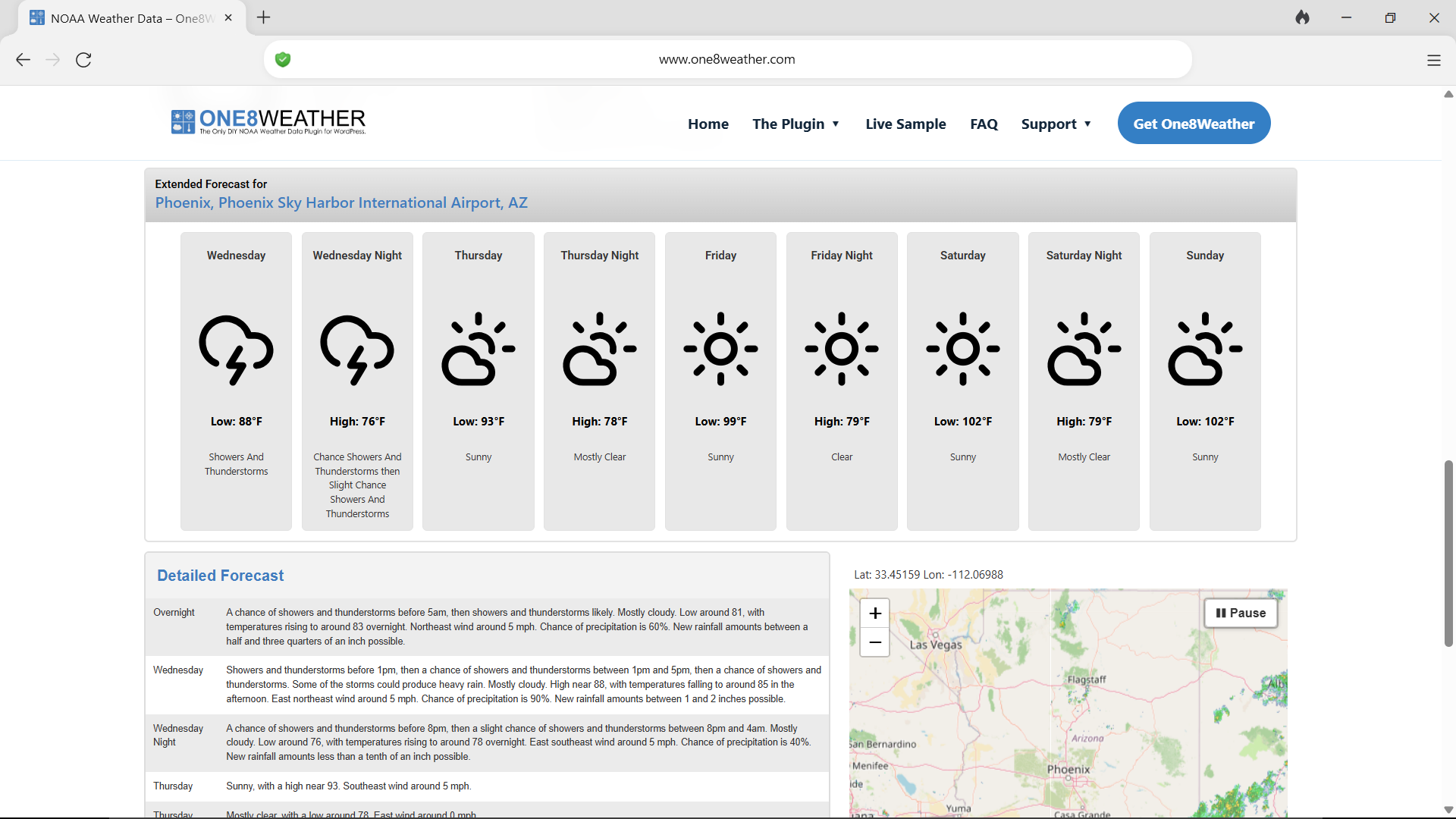
Task: Click the page vertical scrollbar thumb
Action: pos(1448,553)
